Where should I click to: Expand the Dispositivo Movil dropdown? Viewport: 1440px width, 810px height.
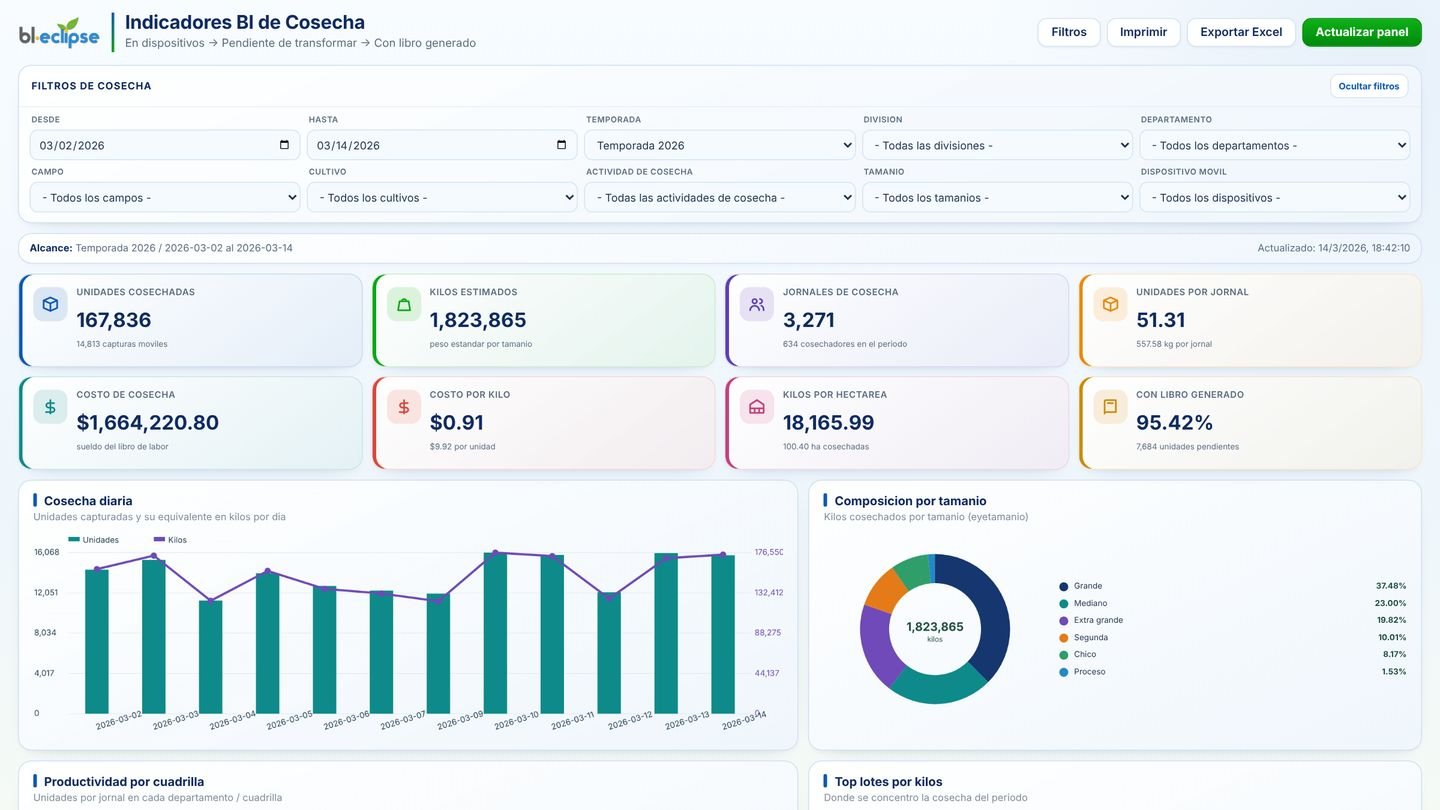pos(1275,197)
